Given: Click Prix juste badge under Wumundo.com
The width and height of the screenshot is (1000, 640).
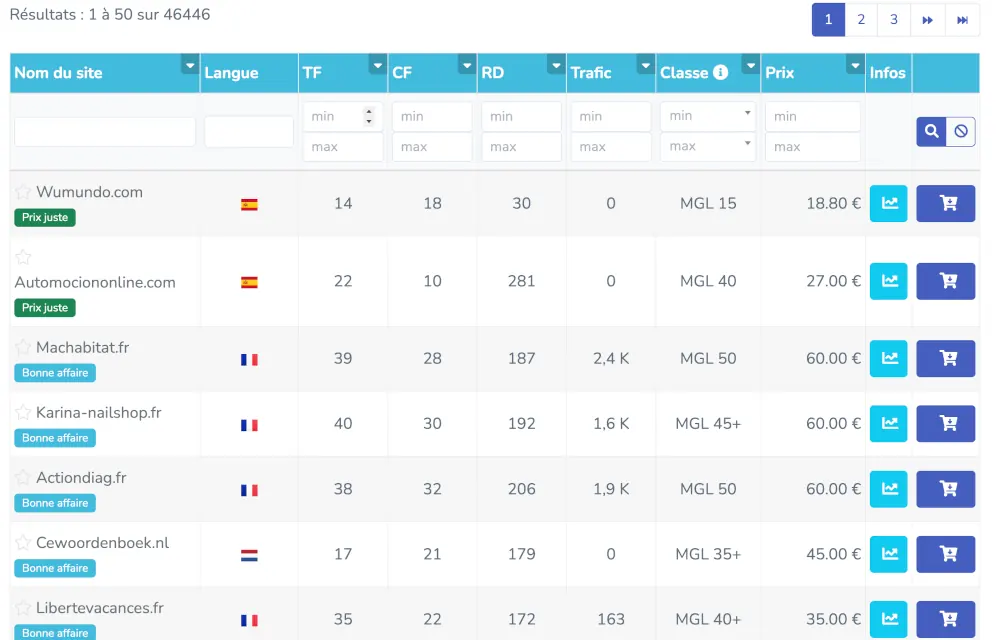Looking at the screenshot, I should tap(45, 217).
